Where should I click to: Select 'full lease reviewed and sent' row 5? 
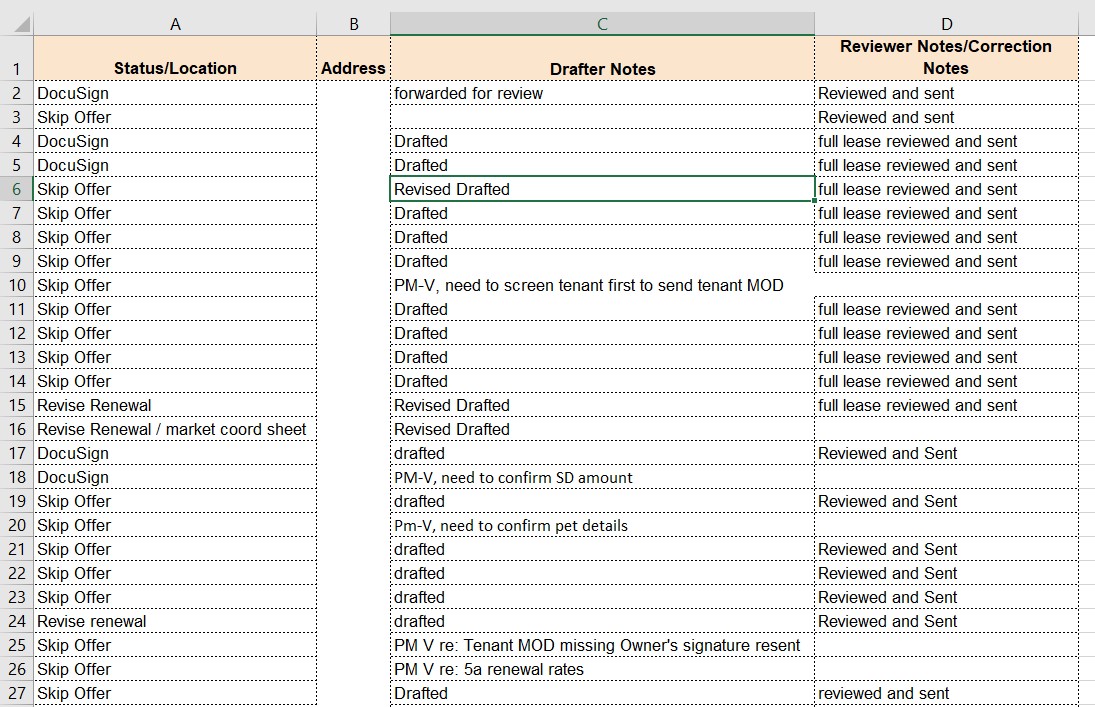[x=946, y=166]
